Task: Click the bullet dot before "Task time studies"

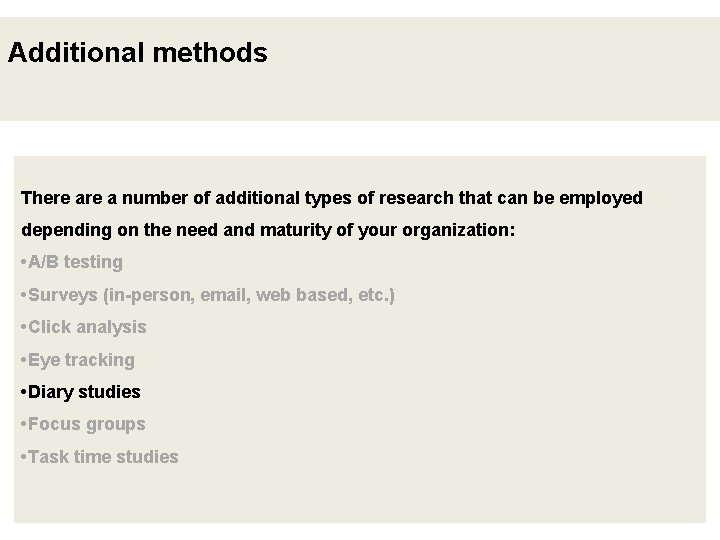Action: coord(23,457)
